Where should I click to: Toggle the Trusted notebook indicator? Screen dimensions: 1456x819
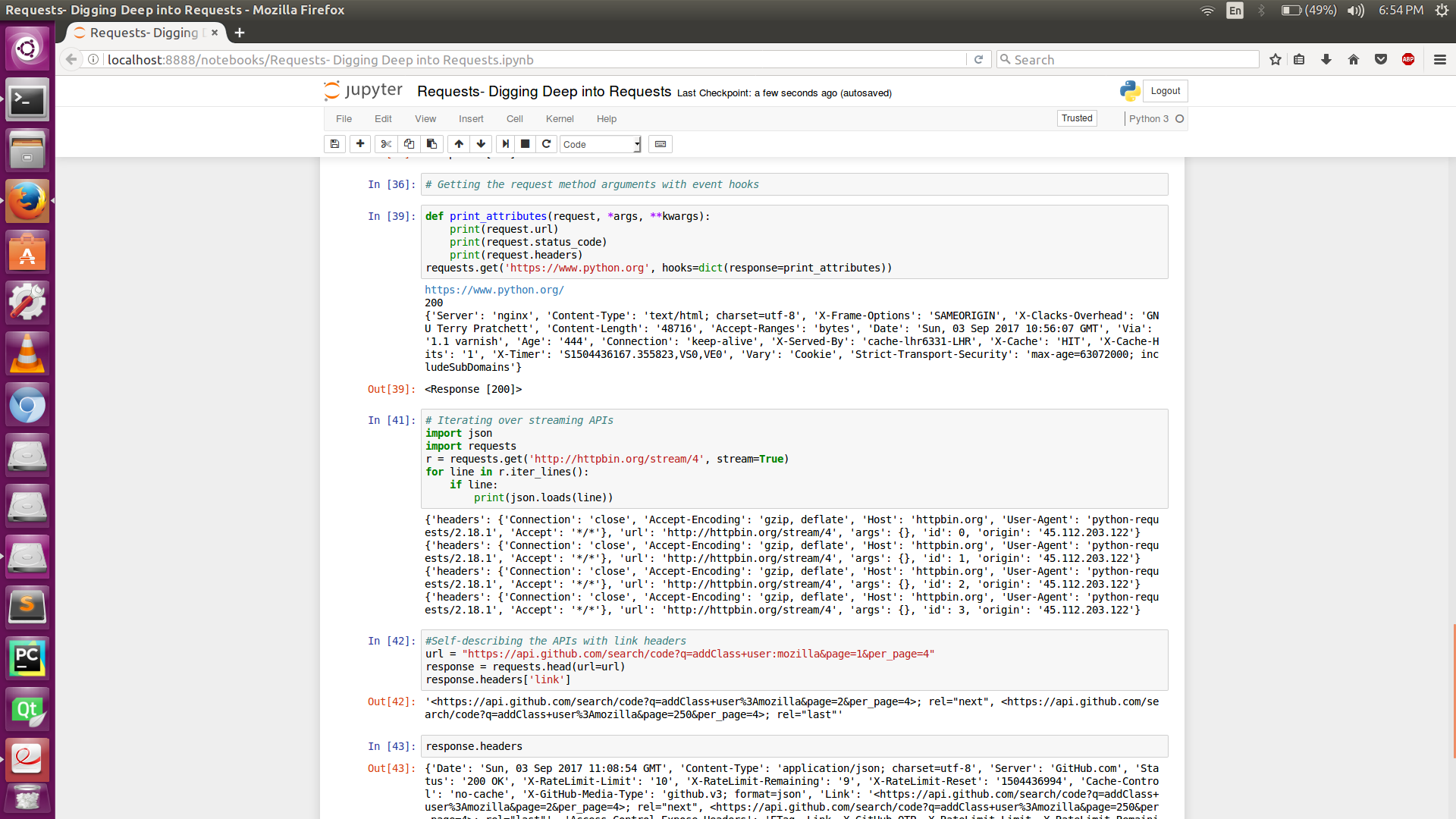[1077, 118]
